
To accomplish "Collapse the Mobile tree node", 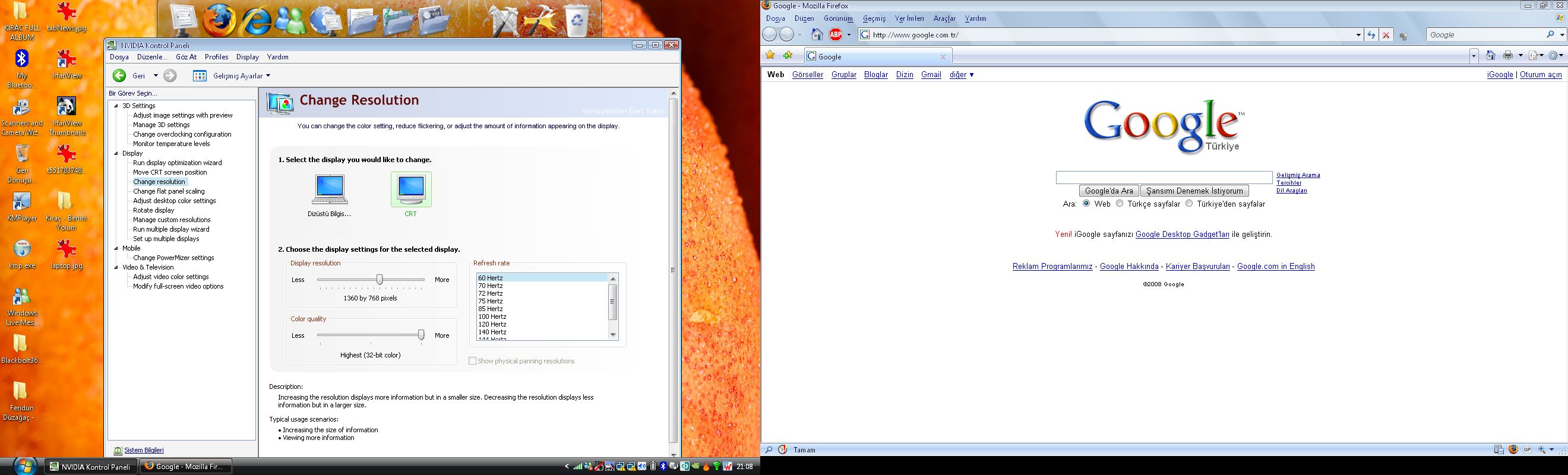I will coord(116,248).
